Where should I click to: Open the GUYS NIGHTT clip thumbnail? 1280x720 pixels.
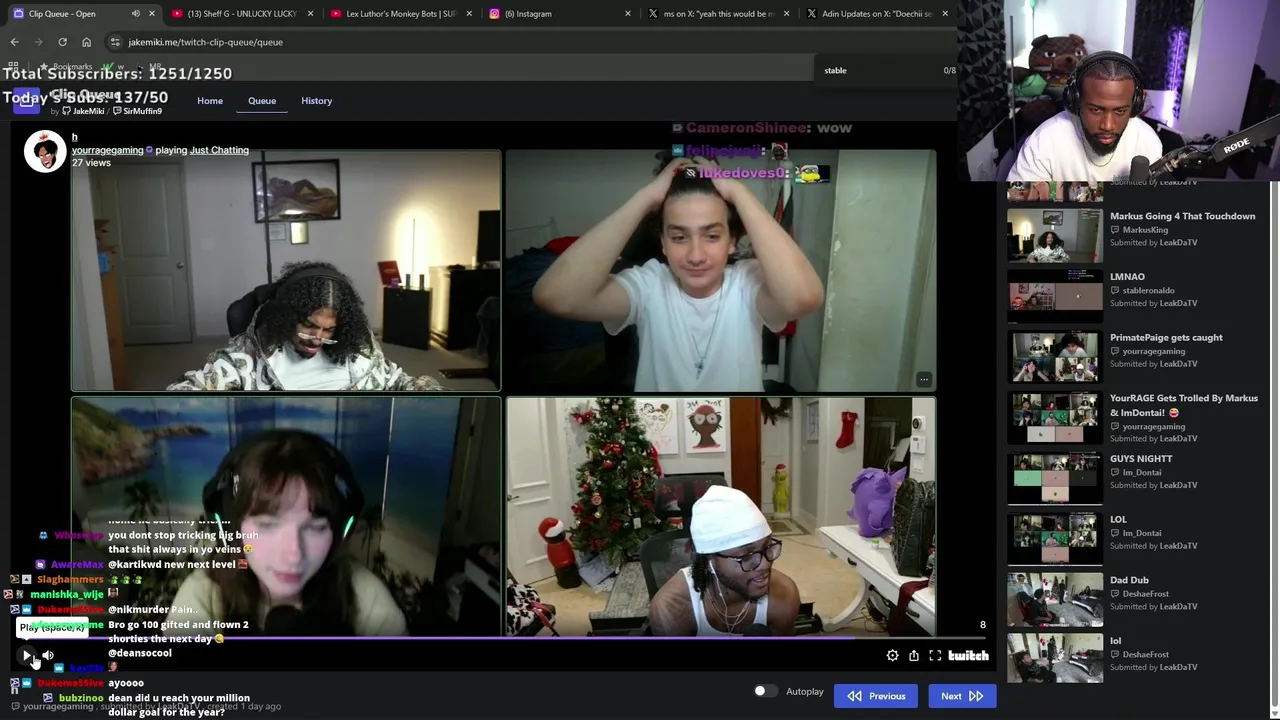(x=1055, y=478)
